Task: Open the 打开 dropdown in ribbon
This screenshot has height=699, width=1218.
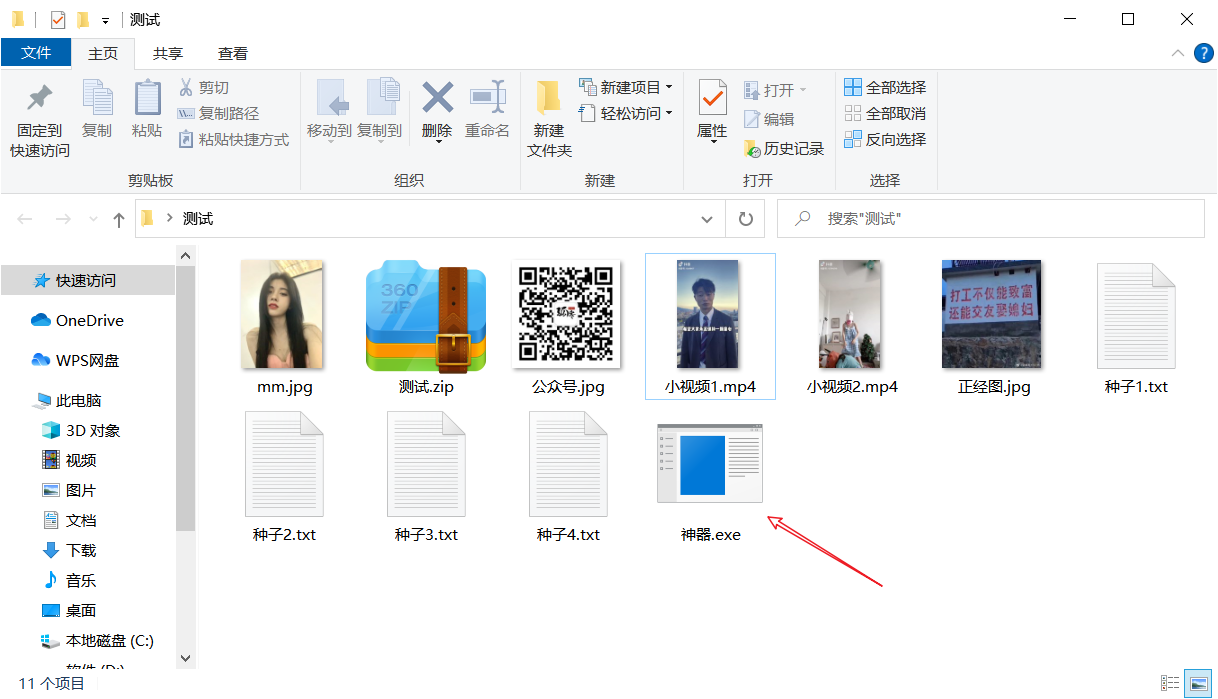Action: (x=775, y=91)
